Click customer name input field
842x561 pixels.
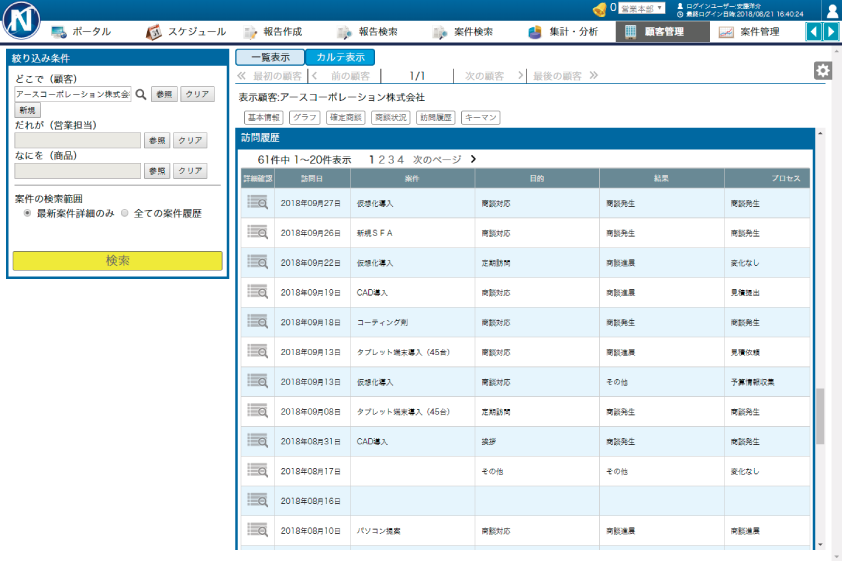pyautogui.click(x=73, y=94)
